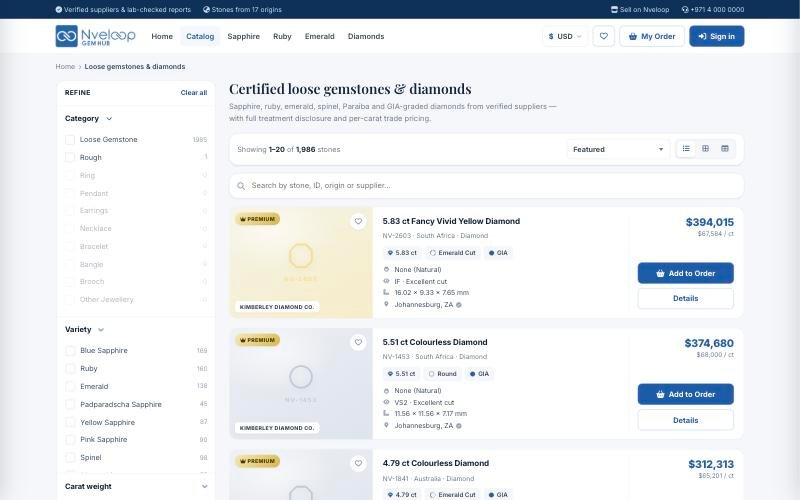Enable Yellow Sapphire filter

(x=70, y=422)
